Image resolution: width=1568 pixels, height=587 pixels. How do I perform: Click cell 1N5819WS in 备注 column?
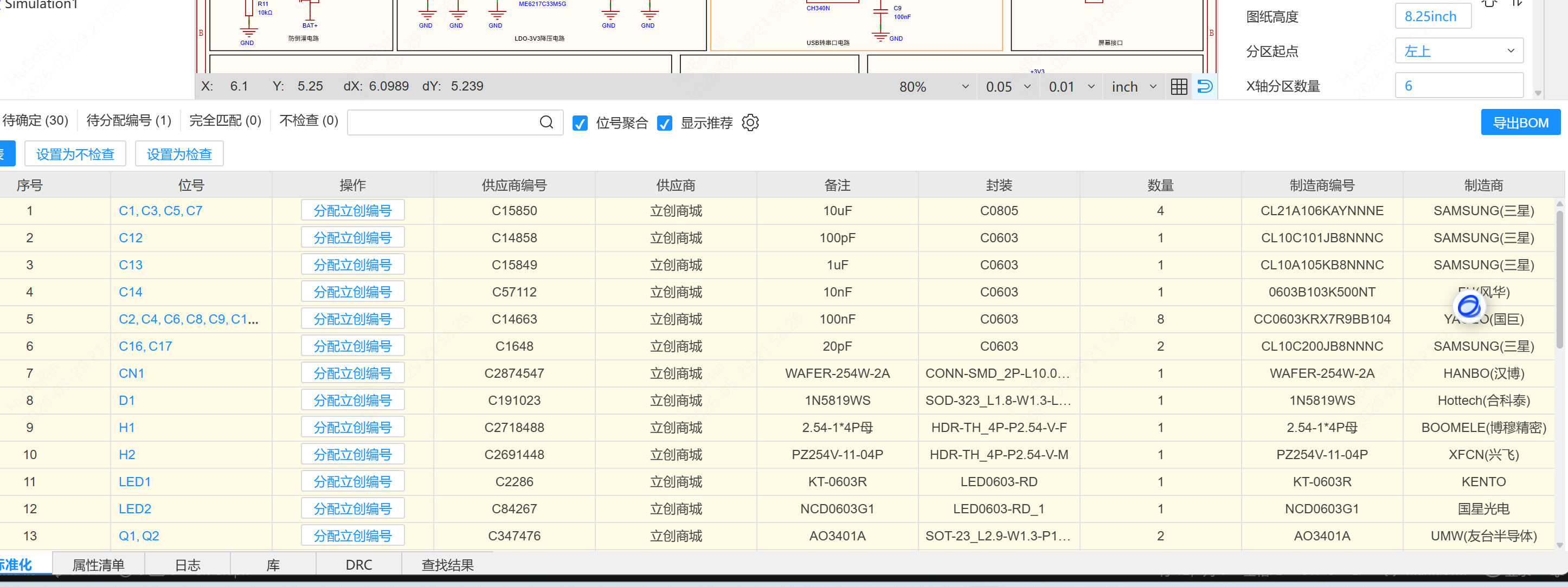pos(837,400)
